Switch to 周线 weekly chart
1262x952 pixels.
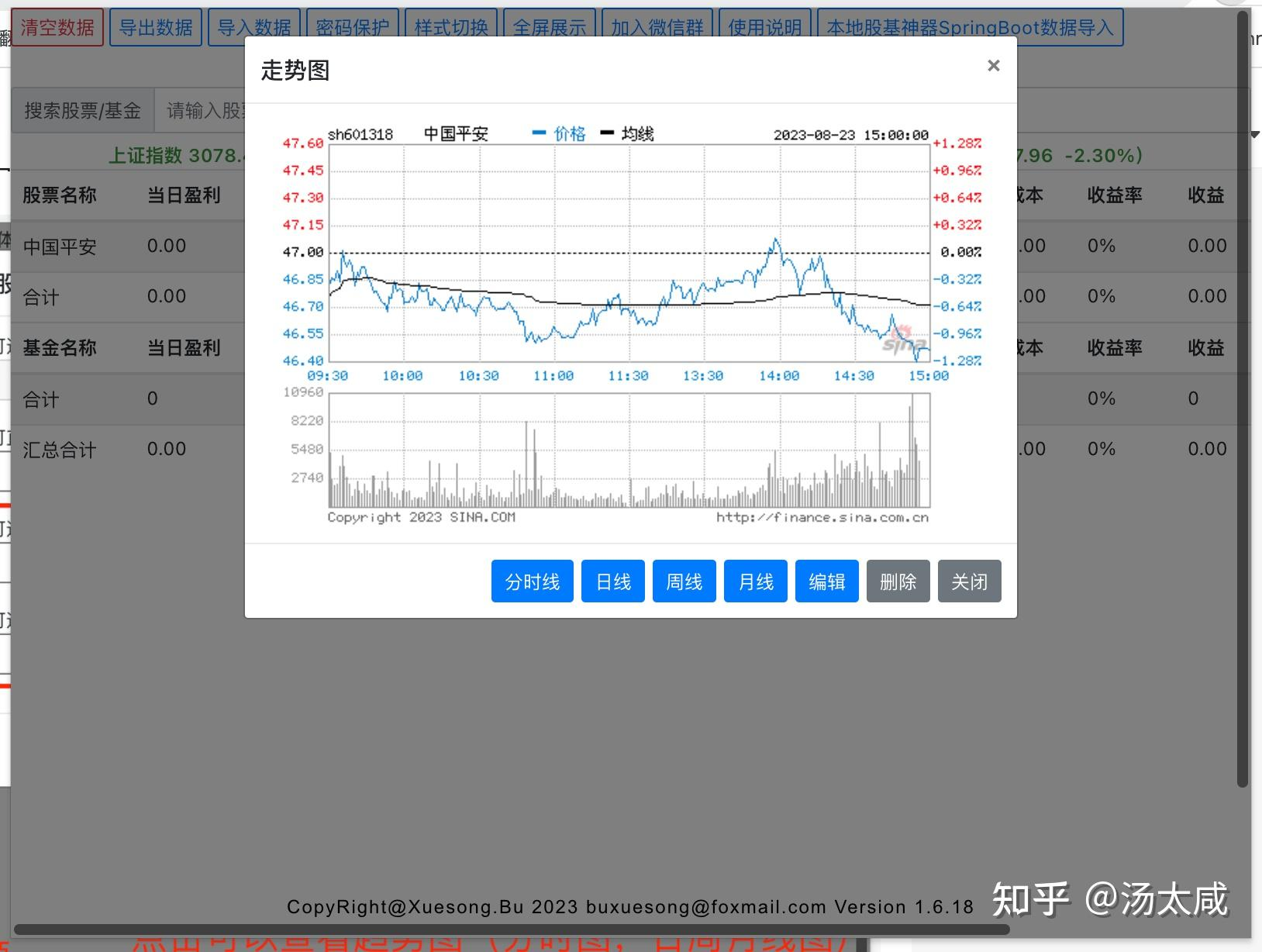tap(684, 581)
